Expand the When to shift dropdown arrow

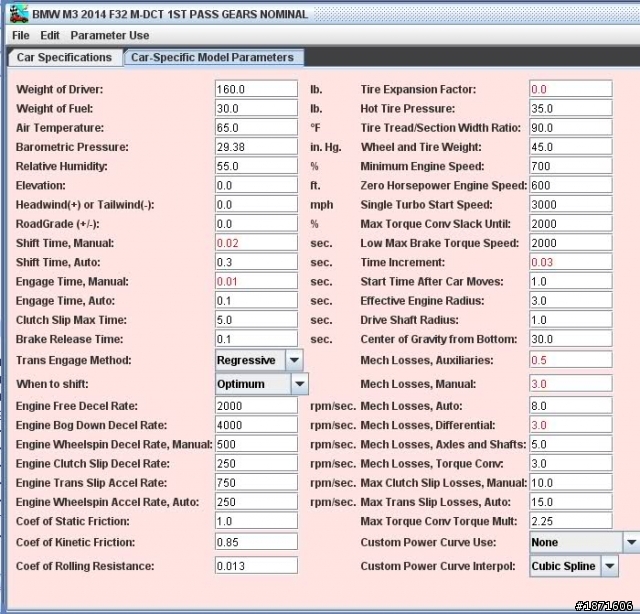[x=300, y=384]
